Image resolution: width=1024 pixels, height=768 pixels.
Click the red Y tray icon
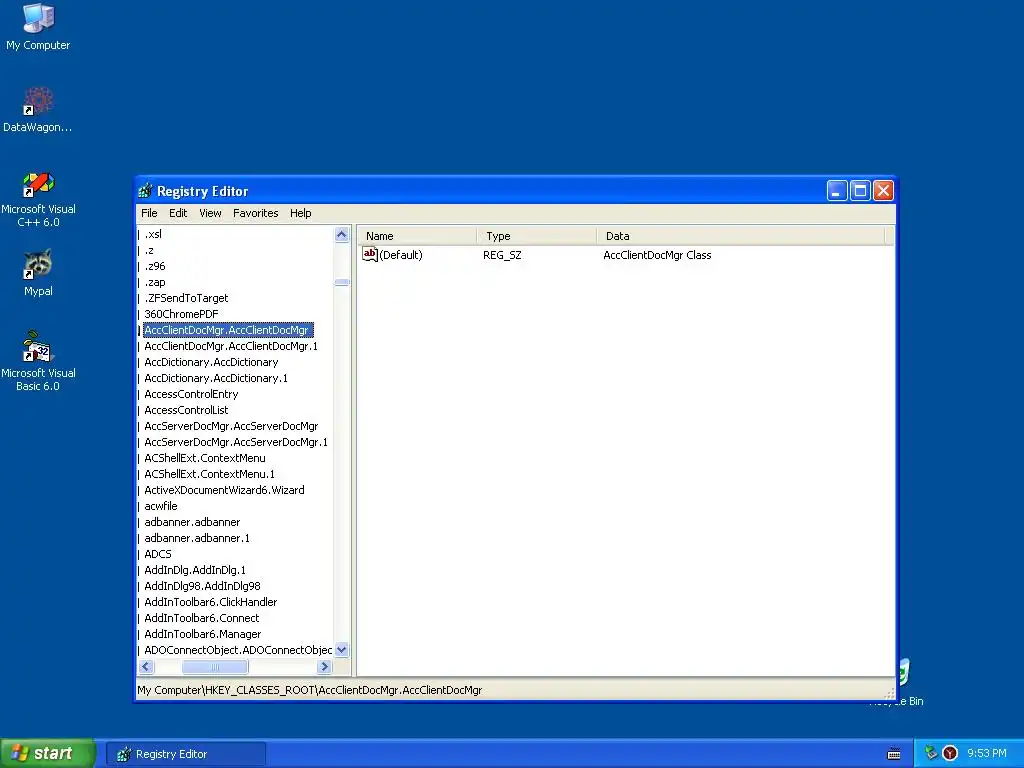(x=950, y=753)
